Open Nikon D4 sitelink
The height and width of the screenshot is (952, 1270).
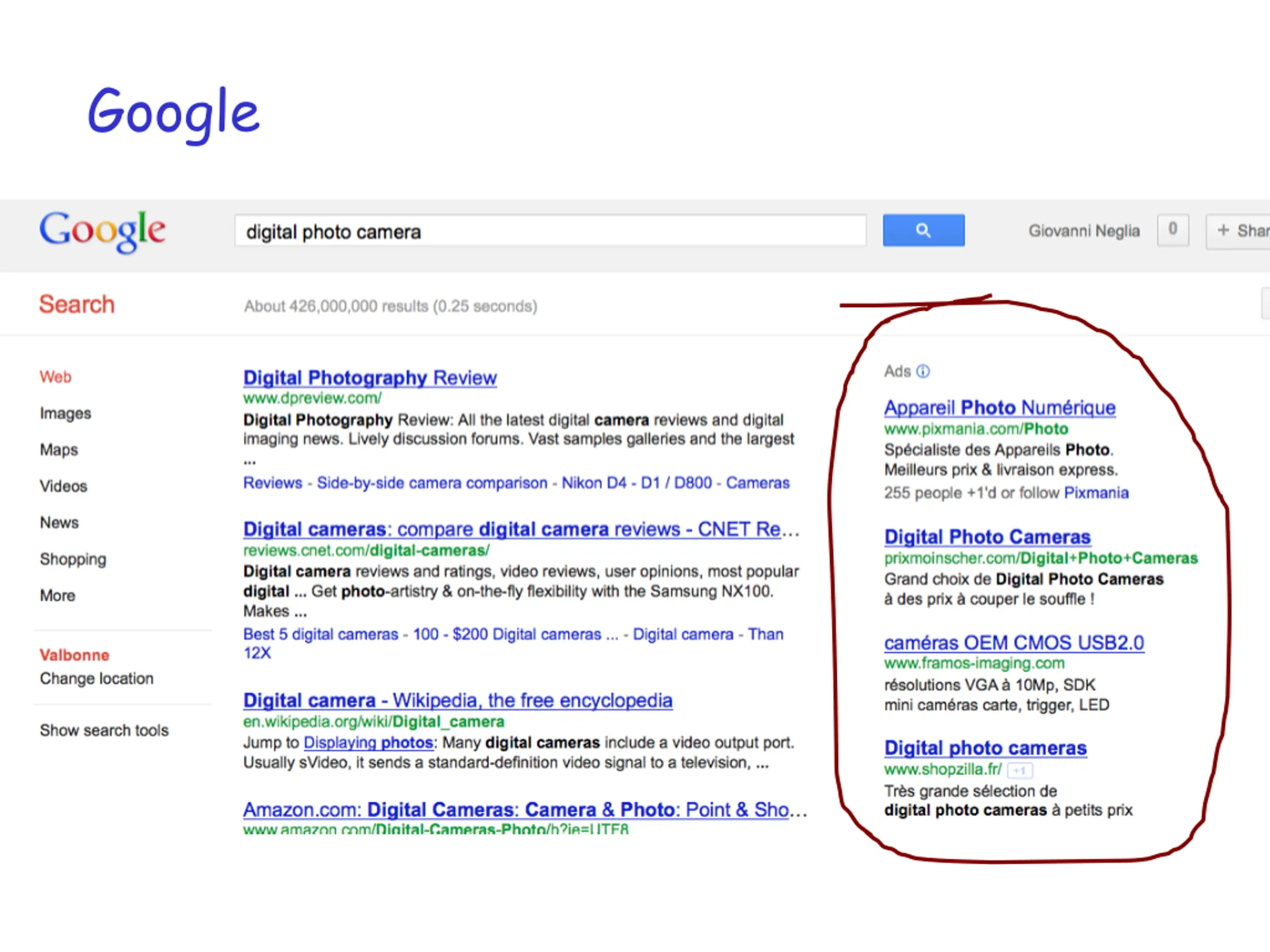(x=594, y=483)
